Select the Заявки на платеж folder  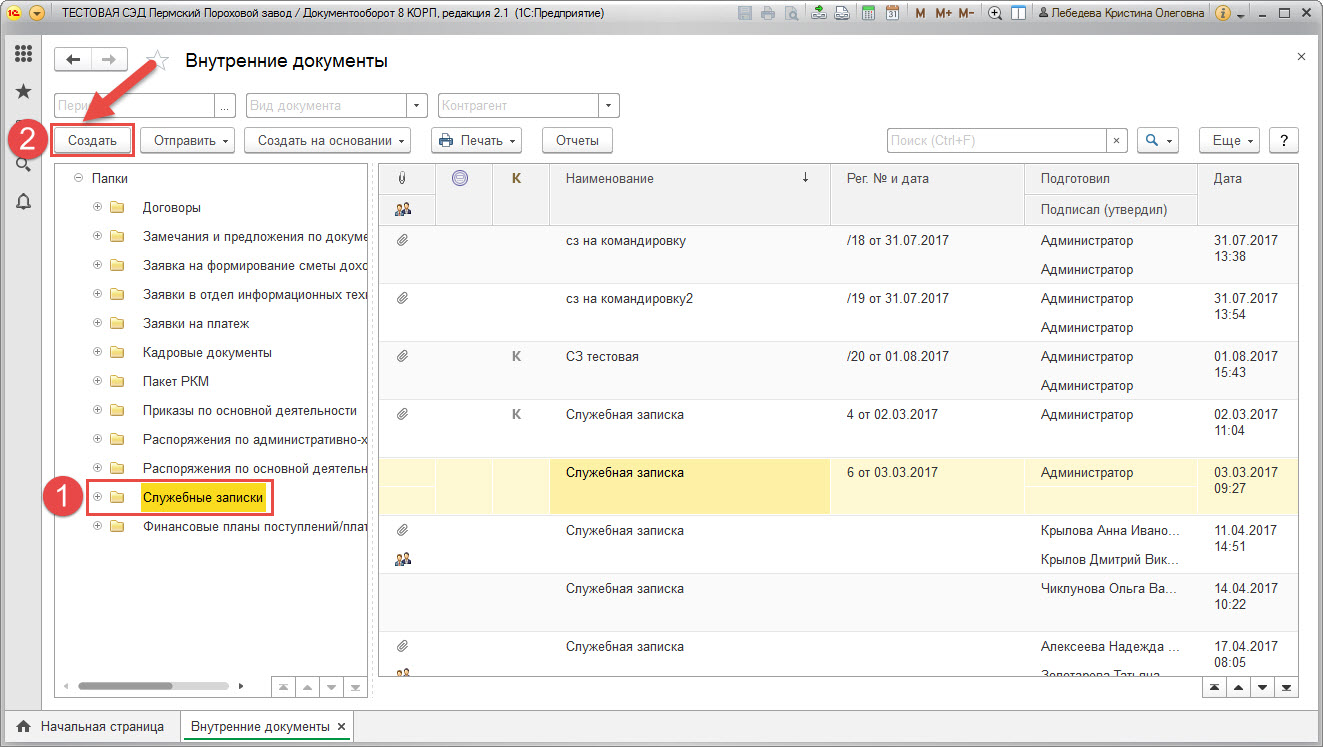[195, 323]
